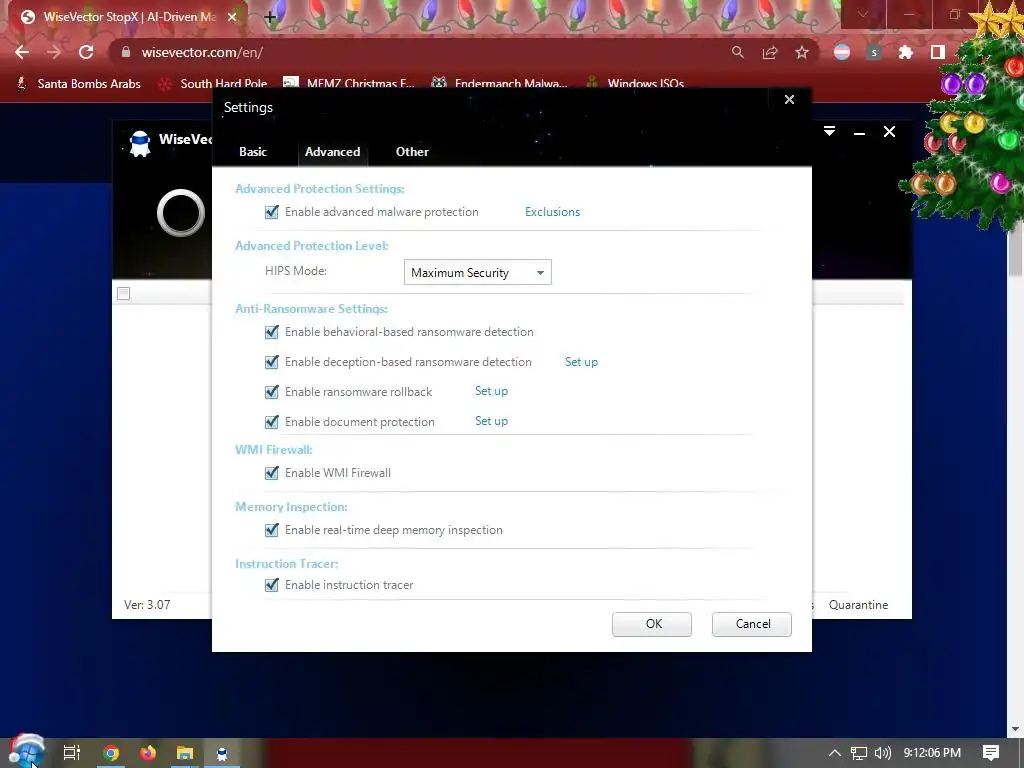Confirm settings with OK button
This screenshot has height=768, width=1024.
coord(652,624)
